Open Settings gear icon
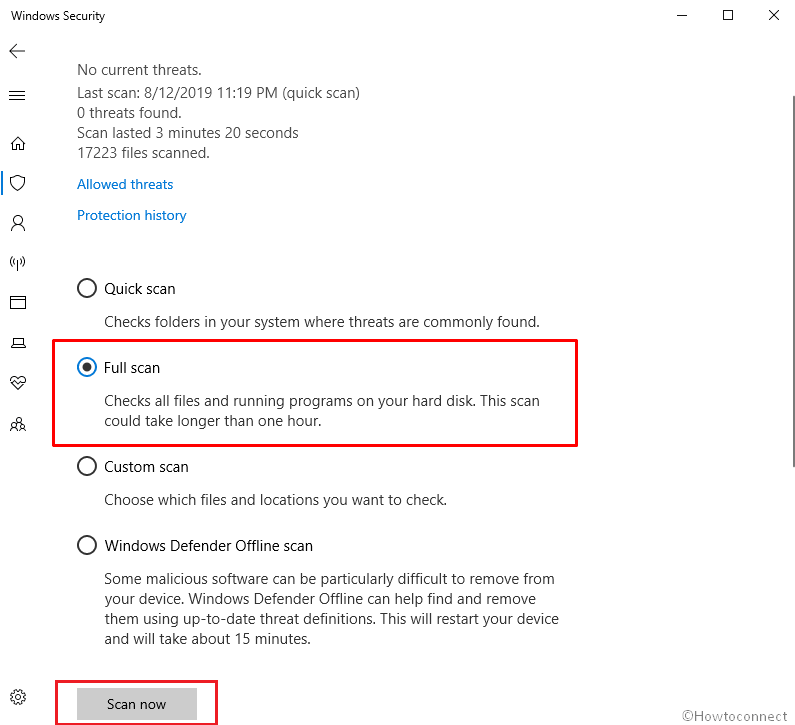Image resolution: width=795 pixels, height=725 pixels. [18, 697]
